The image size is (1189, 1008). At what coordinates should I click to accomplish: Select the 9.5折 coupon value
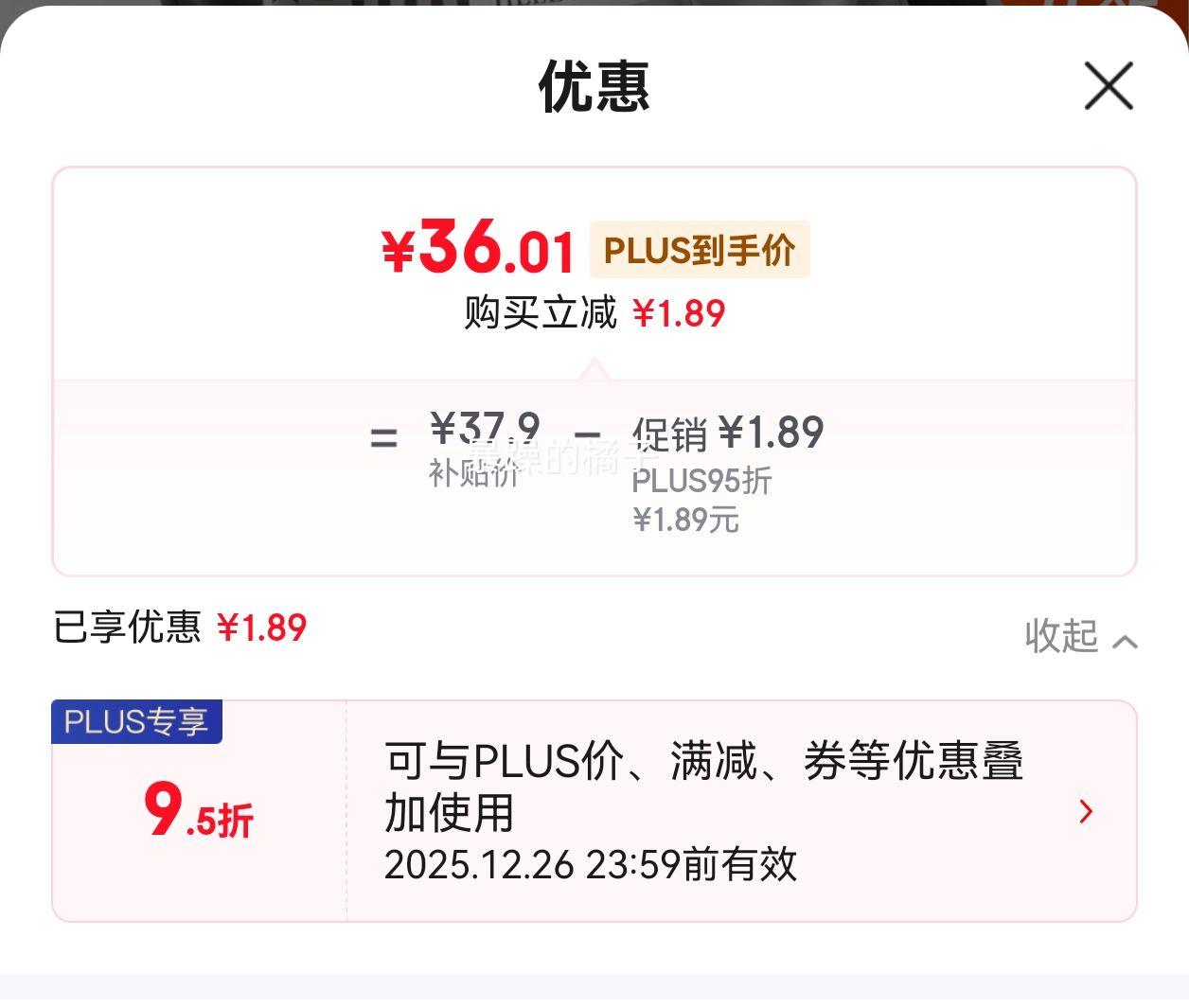(199, 812)
